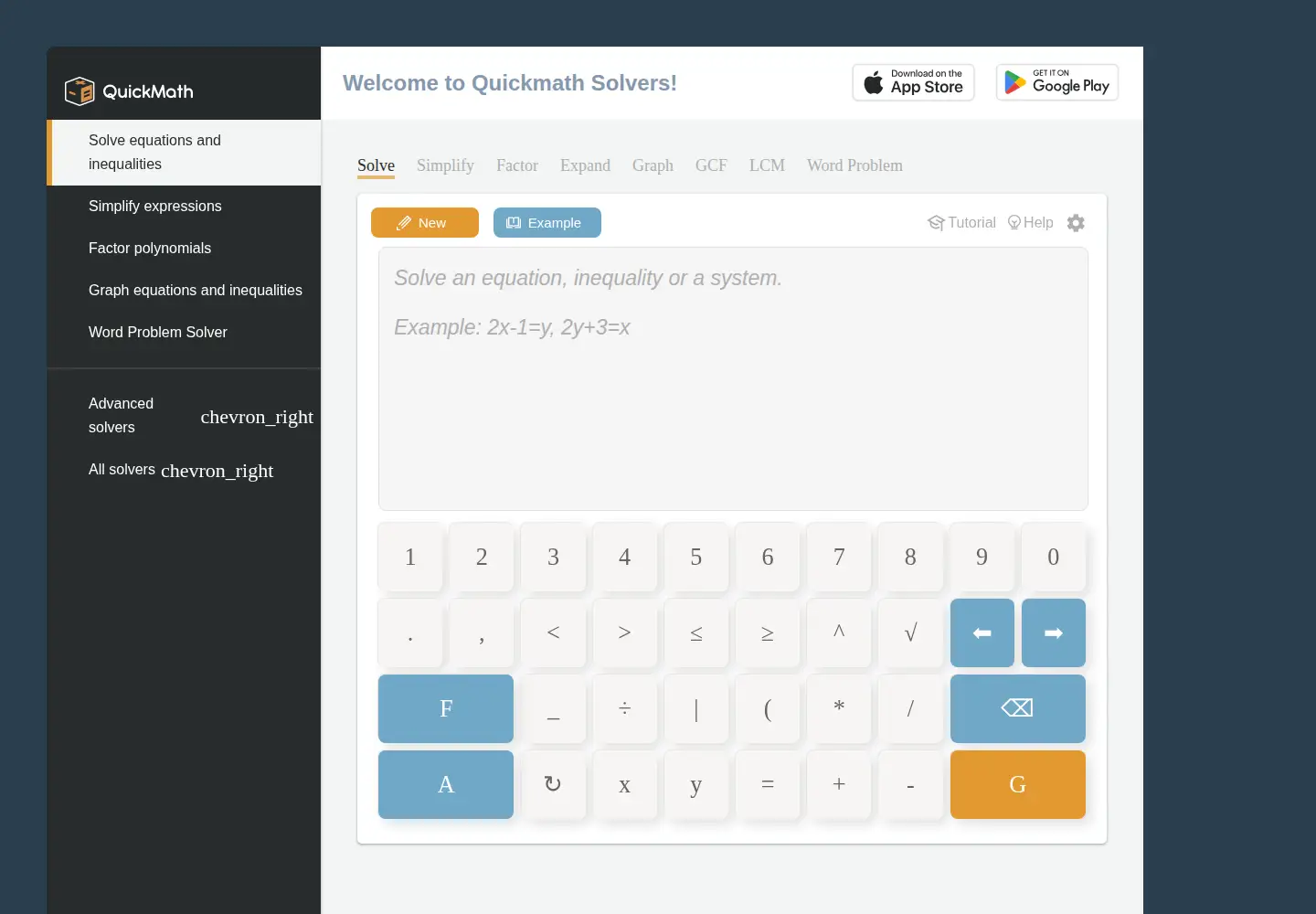The height and width of the screenshot is (914, 1316).
Task: Click the Example button
Action: pos(547,222)
